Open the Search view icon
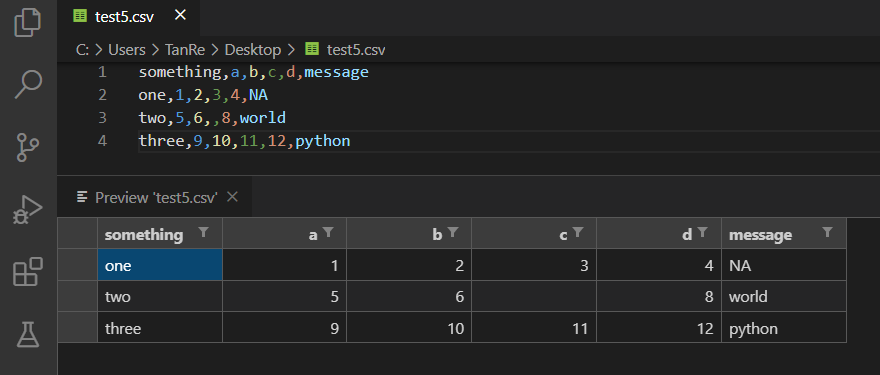This screenshot has height=375, width=880. [28, 85]
